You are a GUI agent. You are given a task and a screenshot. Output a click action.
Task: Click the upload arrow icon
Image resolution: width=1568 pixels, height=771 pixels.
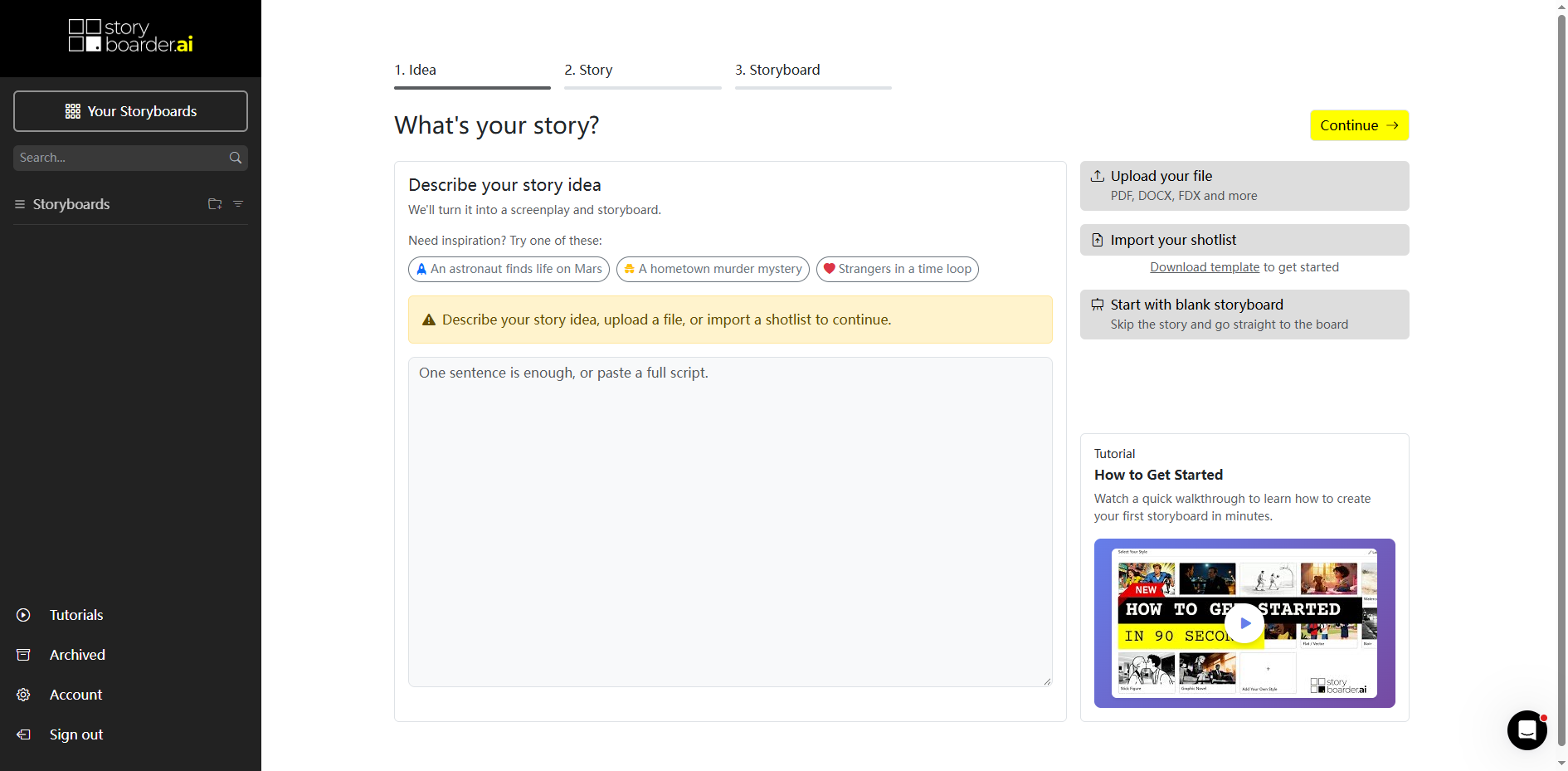coord(1098,176)
